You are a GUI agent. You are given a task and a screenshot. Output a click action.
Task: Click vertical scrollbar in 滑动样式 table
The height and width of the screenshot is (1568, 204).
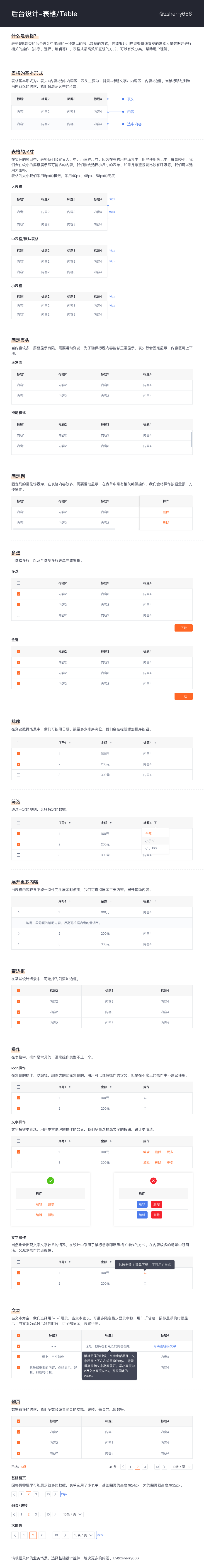[x=192, y=439]
